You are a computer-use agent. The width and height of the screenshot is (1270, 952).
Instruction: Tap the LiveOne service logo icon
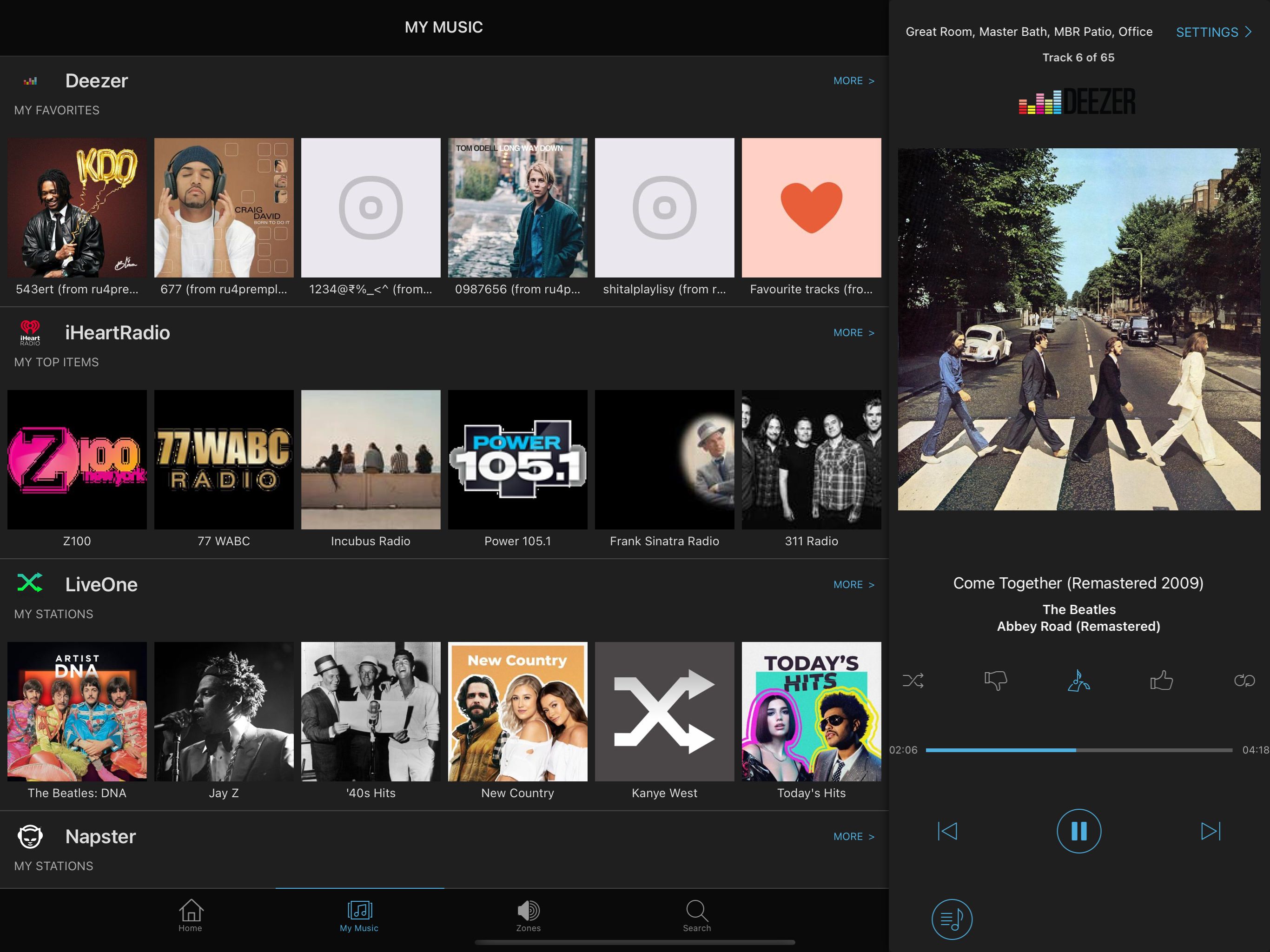[30, 582]
